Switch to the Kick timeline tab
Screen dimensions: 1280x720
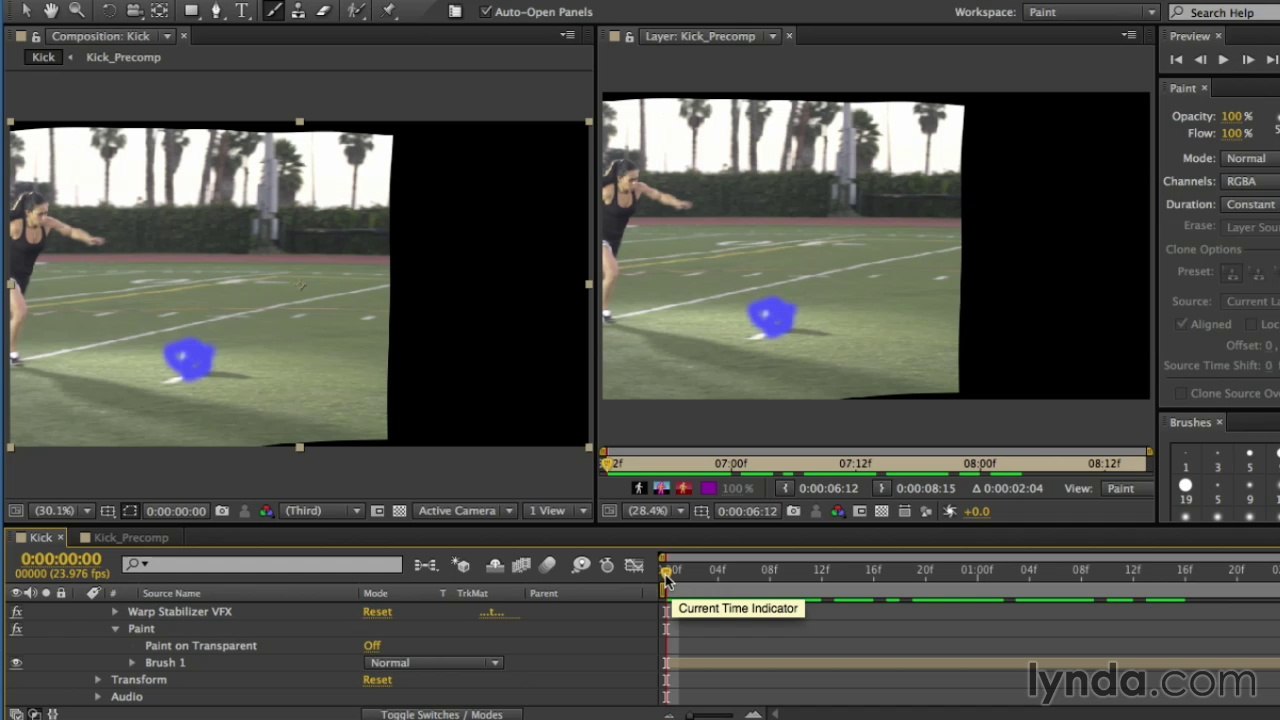pyautogui.click(x=40, y=537)
